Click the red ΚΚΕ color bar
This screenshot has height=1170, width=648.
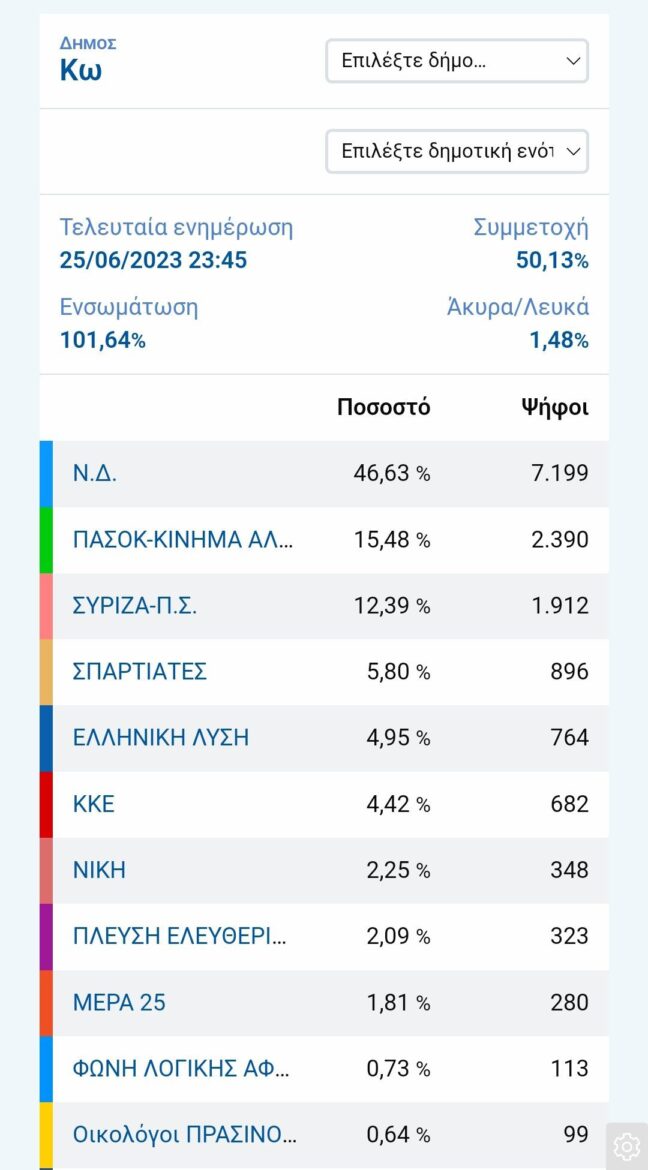(x=46, y=804)
